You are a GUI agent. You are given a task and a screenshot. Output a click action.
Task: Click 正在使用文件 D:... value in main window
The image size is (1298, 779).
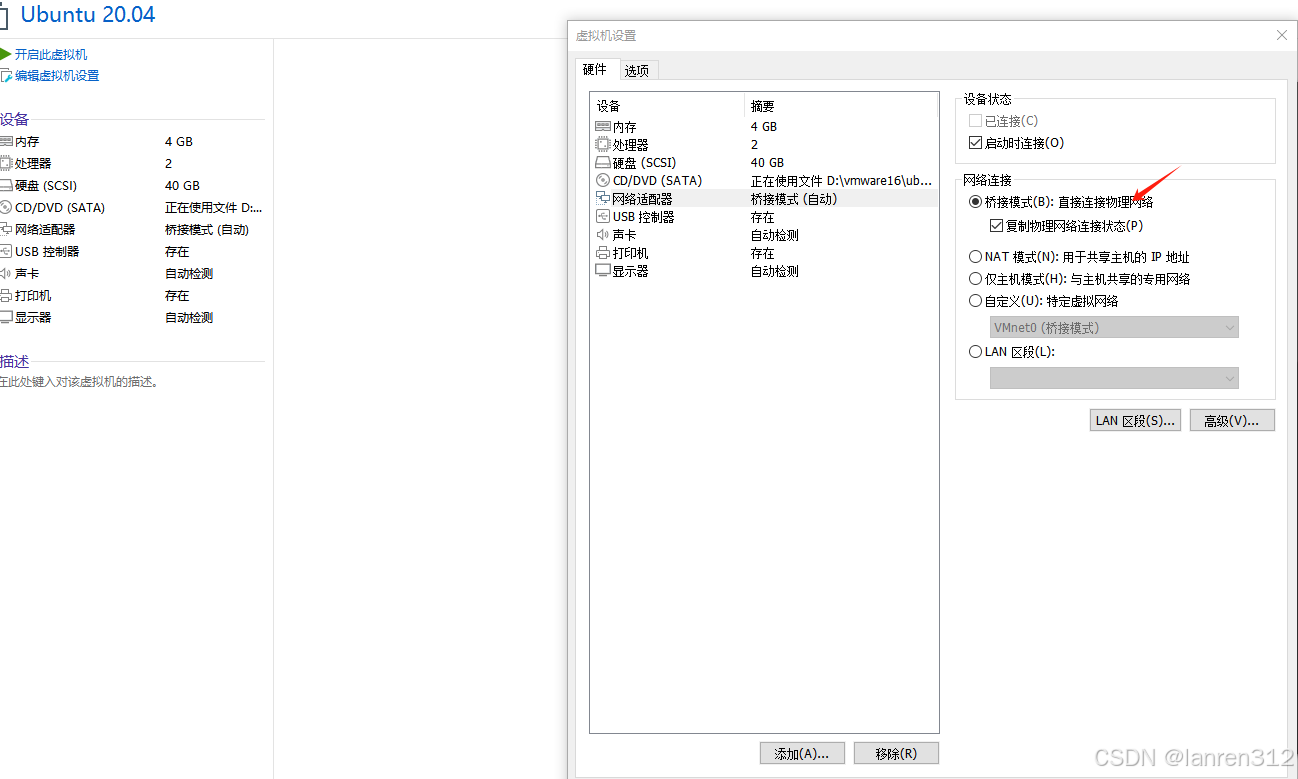tap(214, 208)
